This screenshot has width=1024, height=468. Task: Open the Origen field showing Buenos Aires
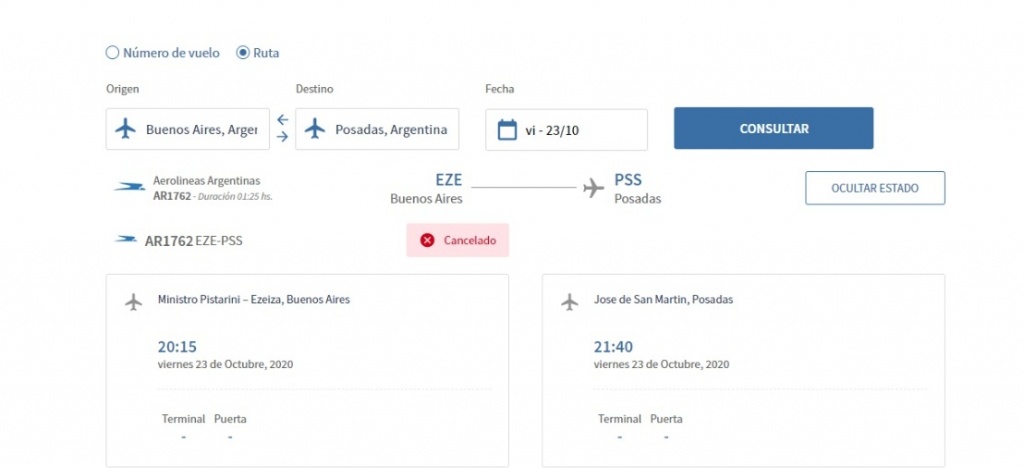[200, 129]
